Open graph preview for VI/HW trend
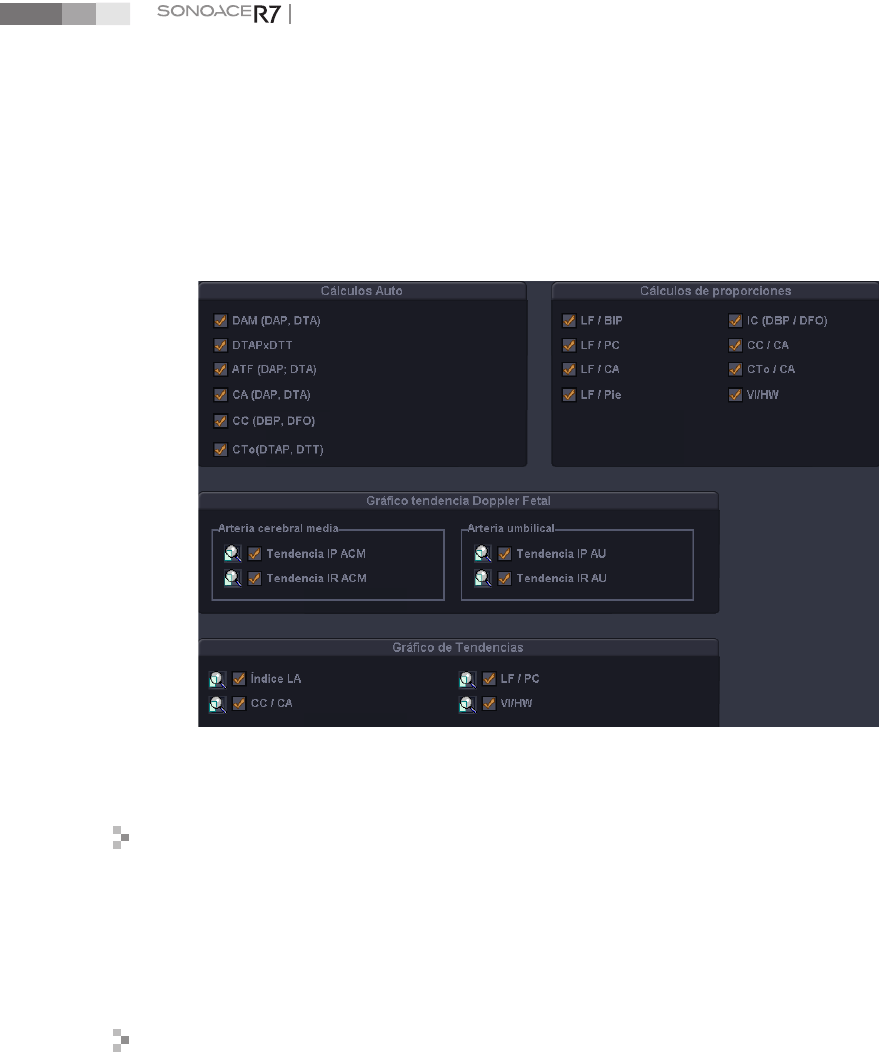 click(x=468, y=704)
